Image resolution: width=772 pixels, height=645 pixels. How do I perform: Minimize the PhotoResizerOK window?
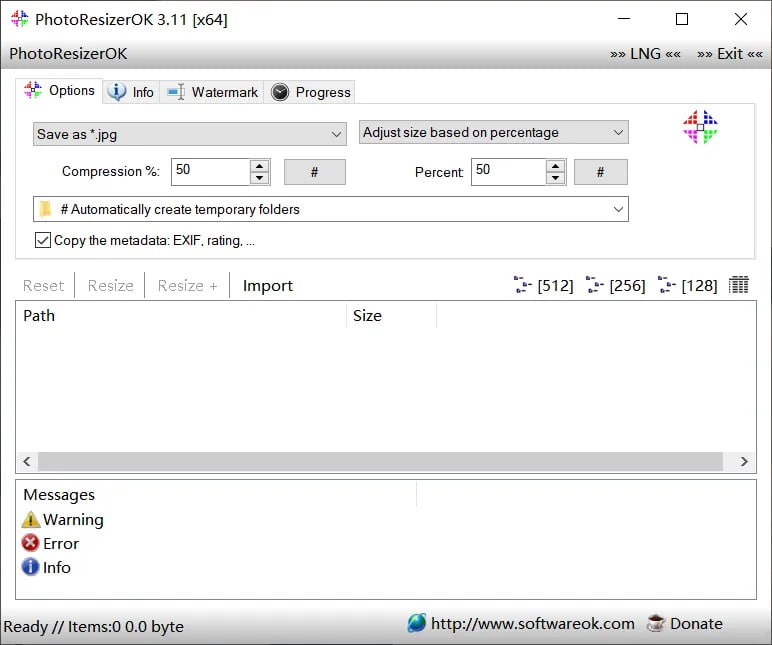point(624,19)
